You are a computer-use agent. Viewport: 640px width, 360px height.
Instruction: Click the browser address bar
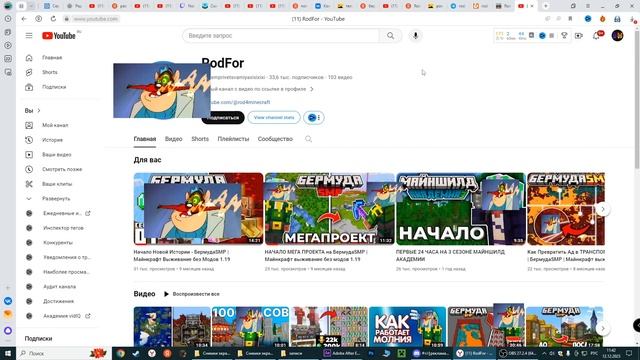[95, 19]
